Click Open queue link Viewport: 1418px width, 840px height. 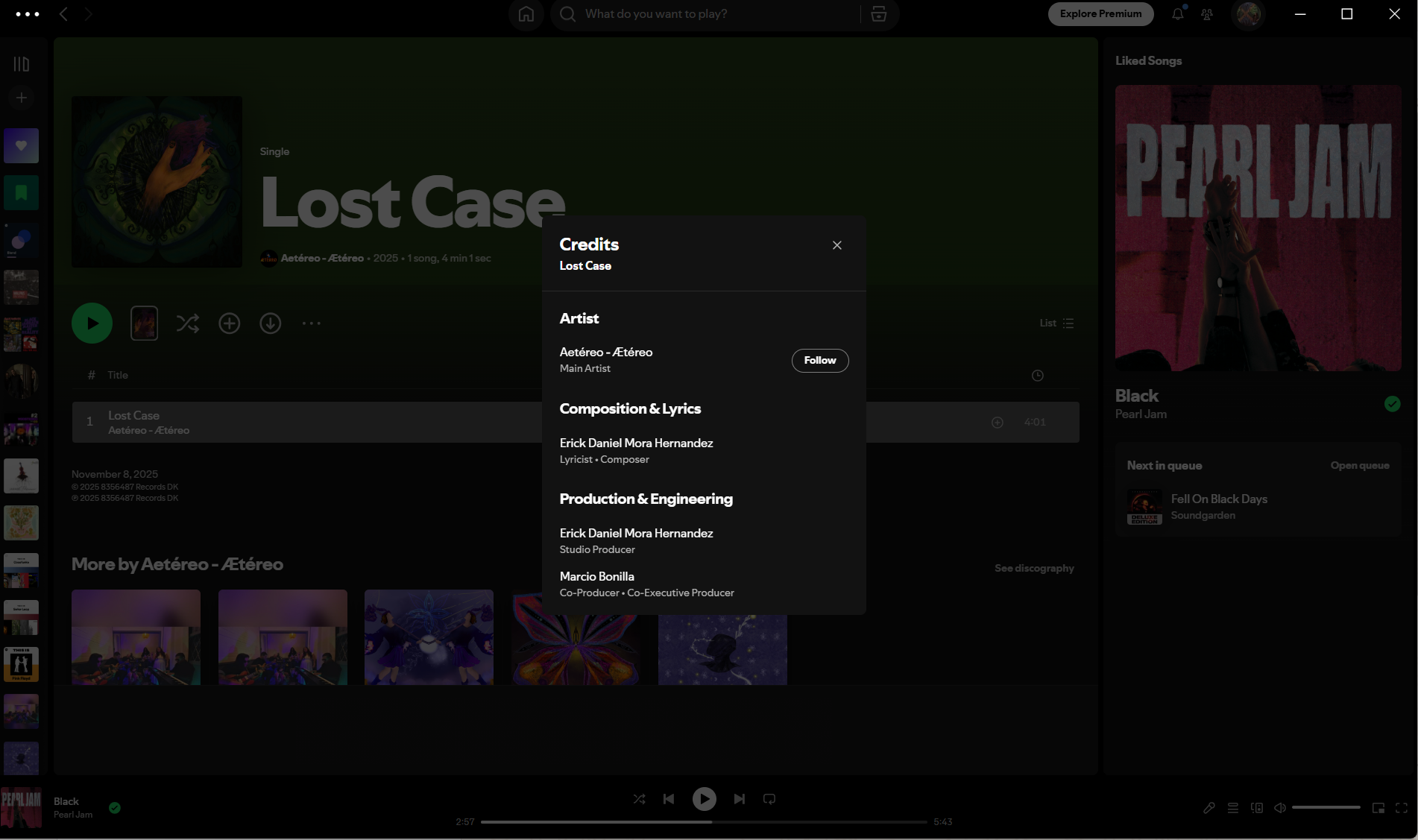point(1360,465)
